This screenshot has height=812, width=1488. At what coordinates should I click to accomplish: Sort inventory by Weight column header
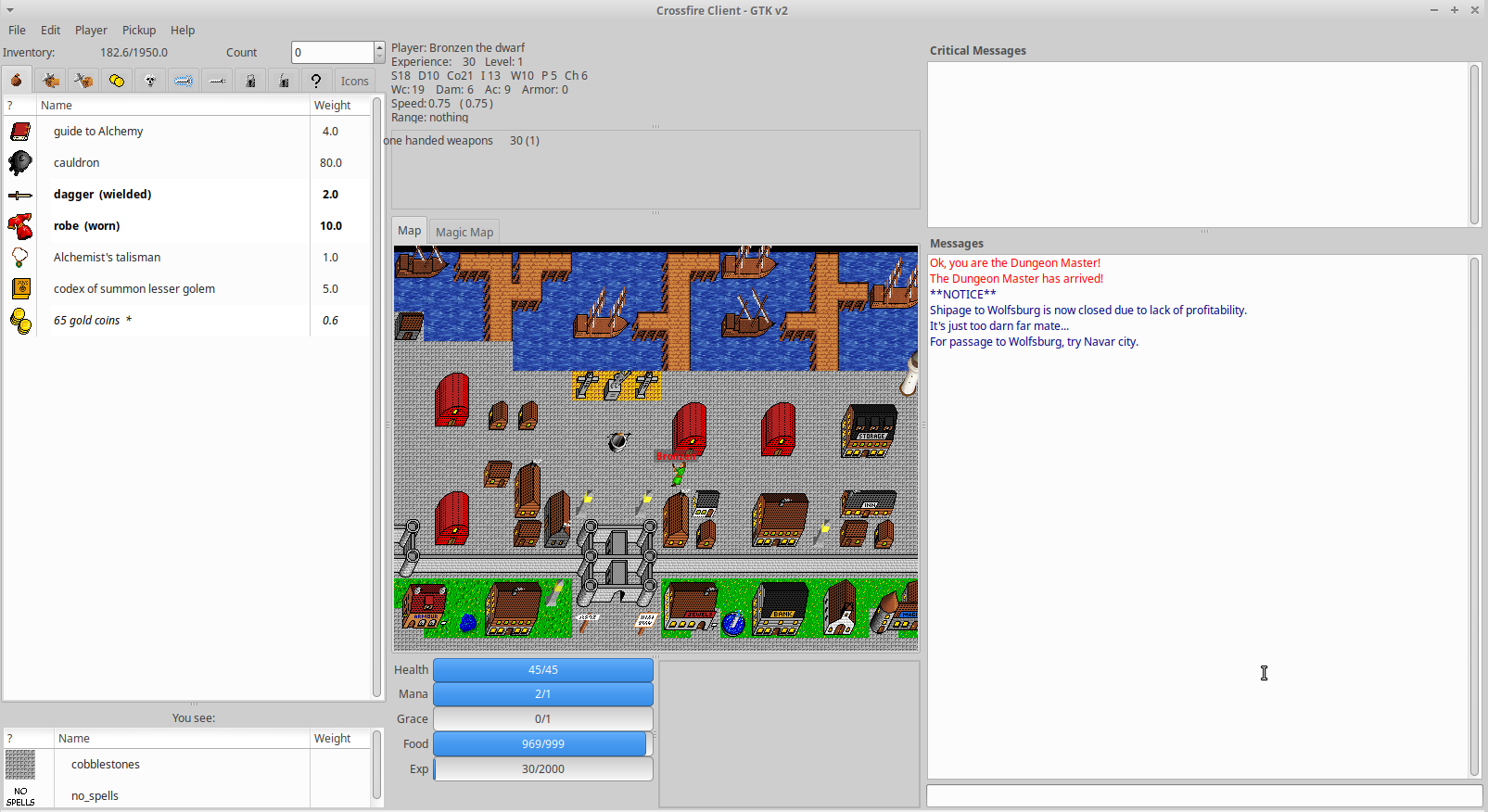[339, 106]
